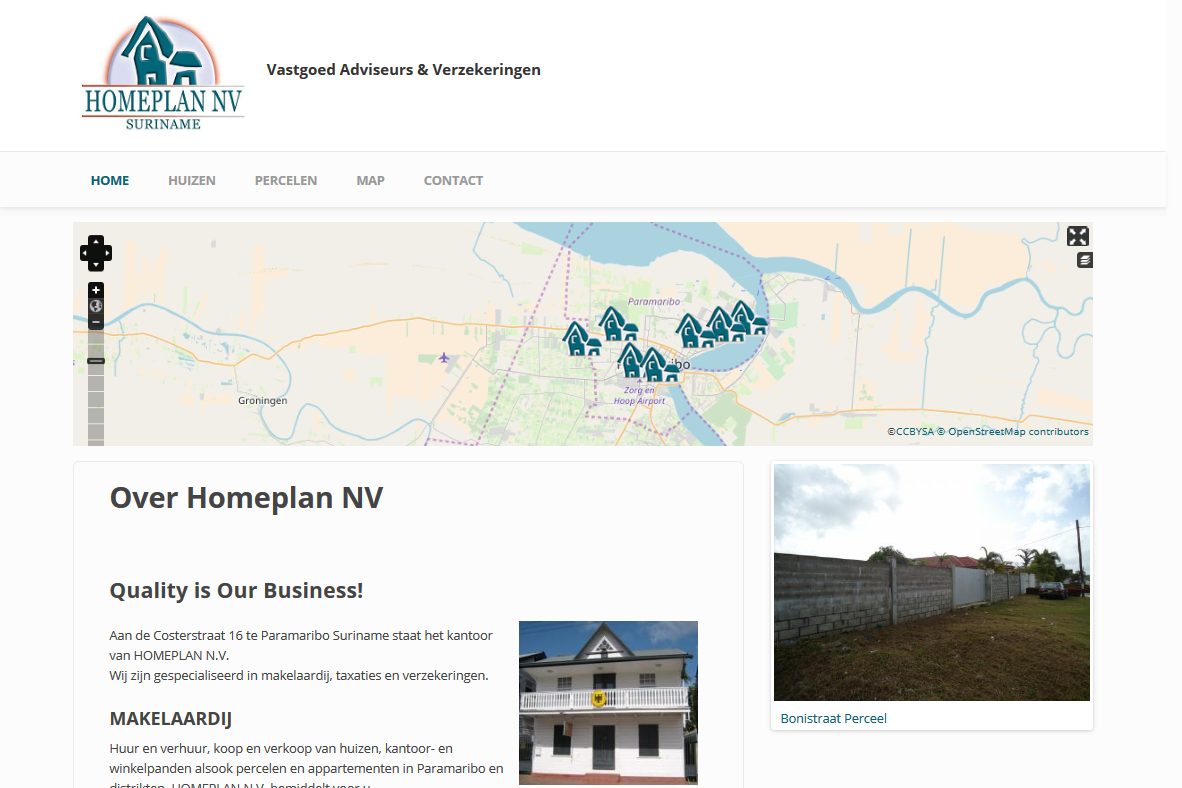
Task: Expand the map layer switcher
Action: tap(1084, 260)
